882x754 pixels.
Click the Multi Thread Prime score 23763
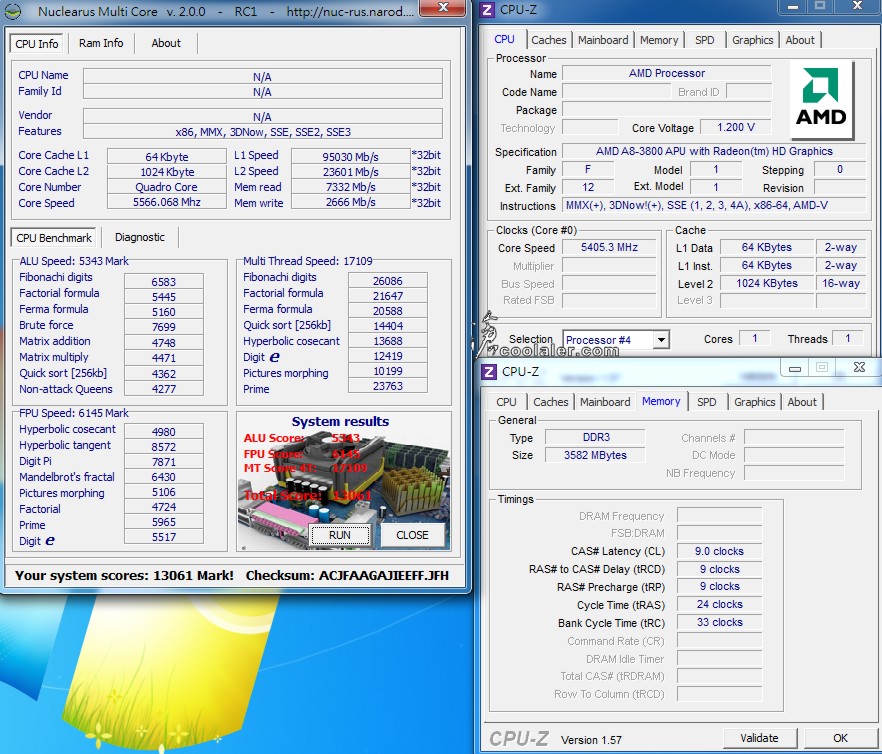[x=388, y=386]
